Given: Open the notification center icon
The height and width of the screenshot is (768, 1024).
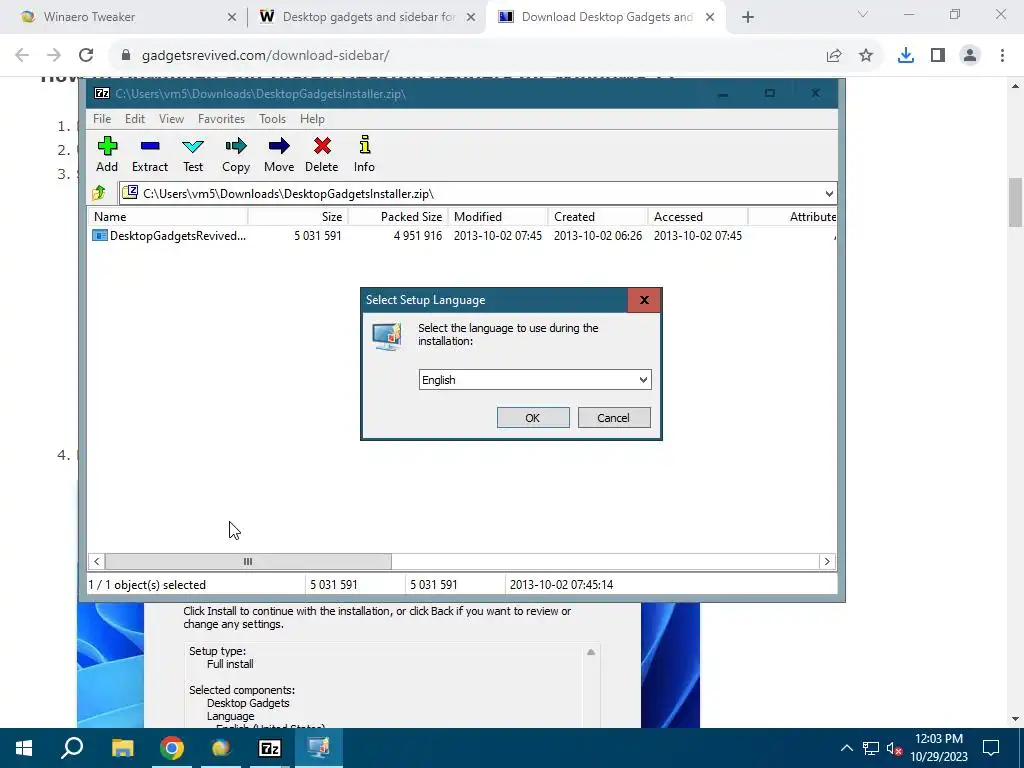Looking at the screenshot, I should [991, 748].
